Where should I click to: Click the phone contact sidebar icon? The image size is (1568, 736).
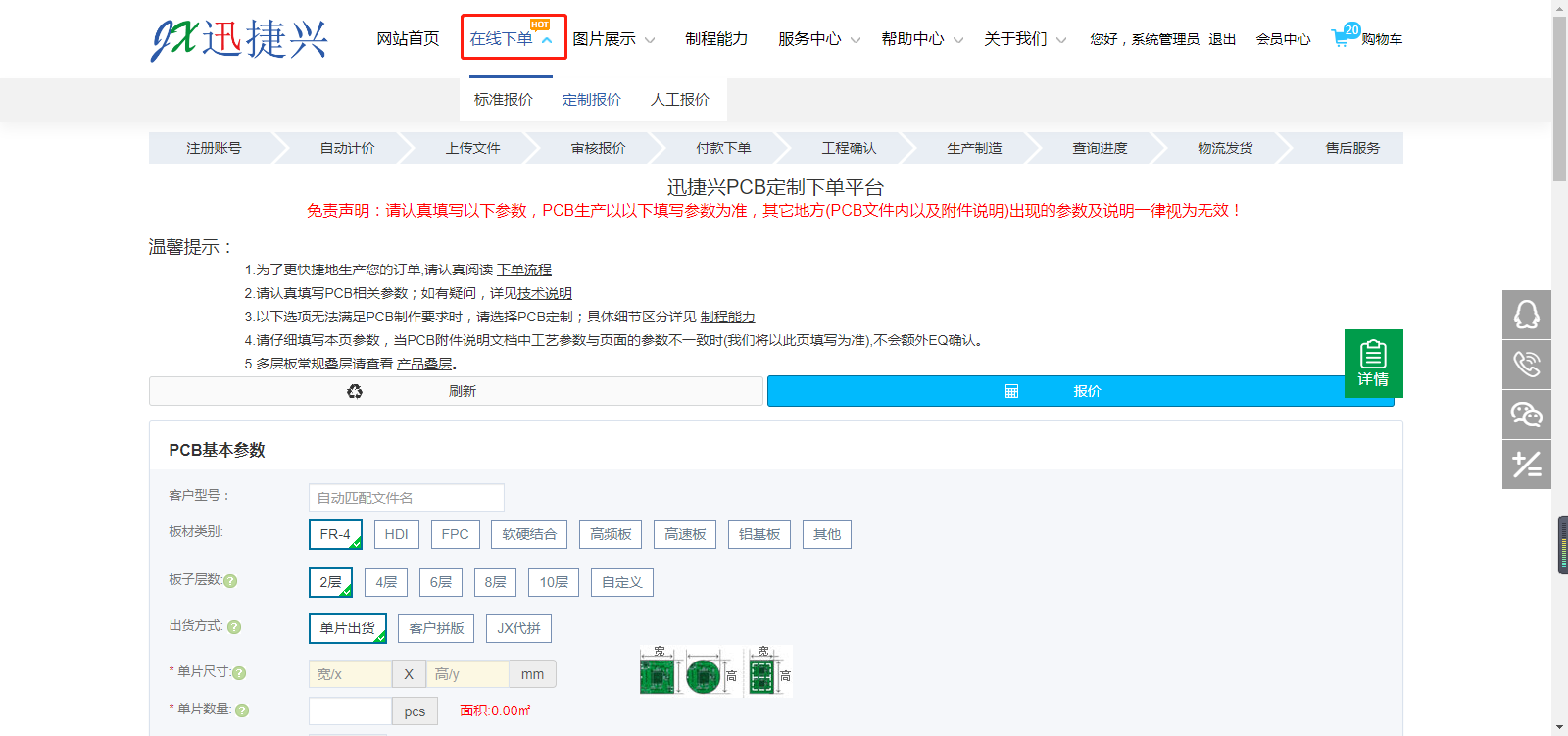pyautogui.click(x=1526, y=365)
